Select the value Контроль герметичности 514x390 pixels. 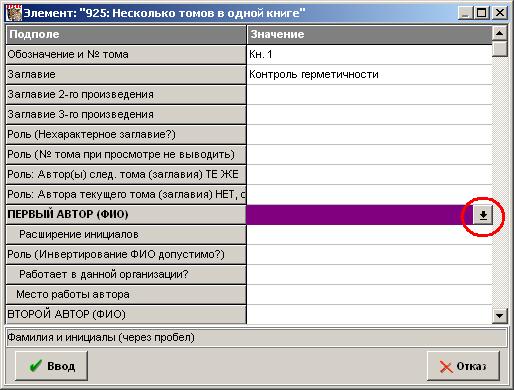pyautogui.click(x=369, y=74)
